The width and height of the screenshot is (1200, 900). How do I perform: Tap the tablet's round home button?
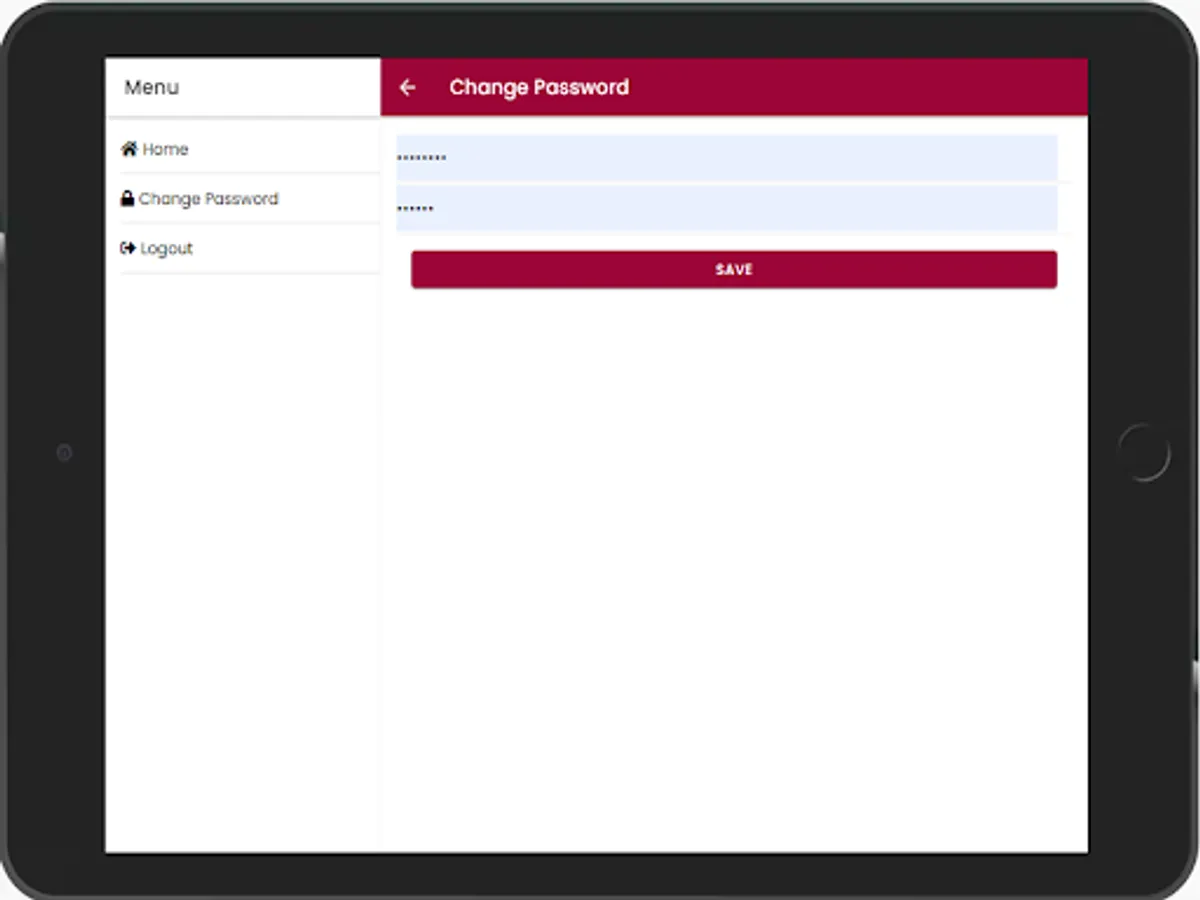pos(1144,453)
